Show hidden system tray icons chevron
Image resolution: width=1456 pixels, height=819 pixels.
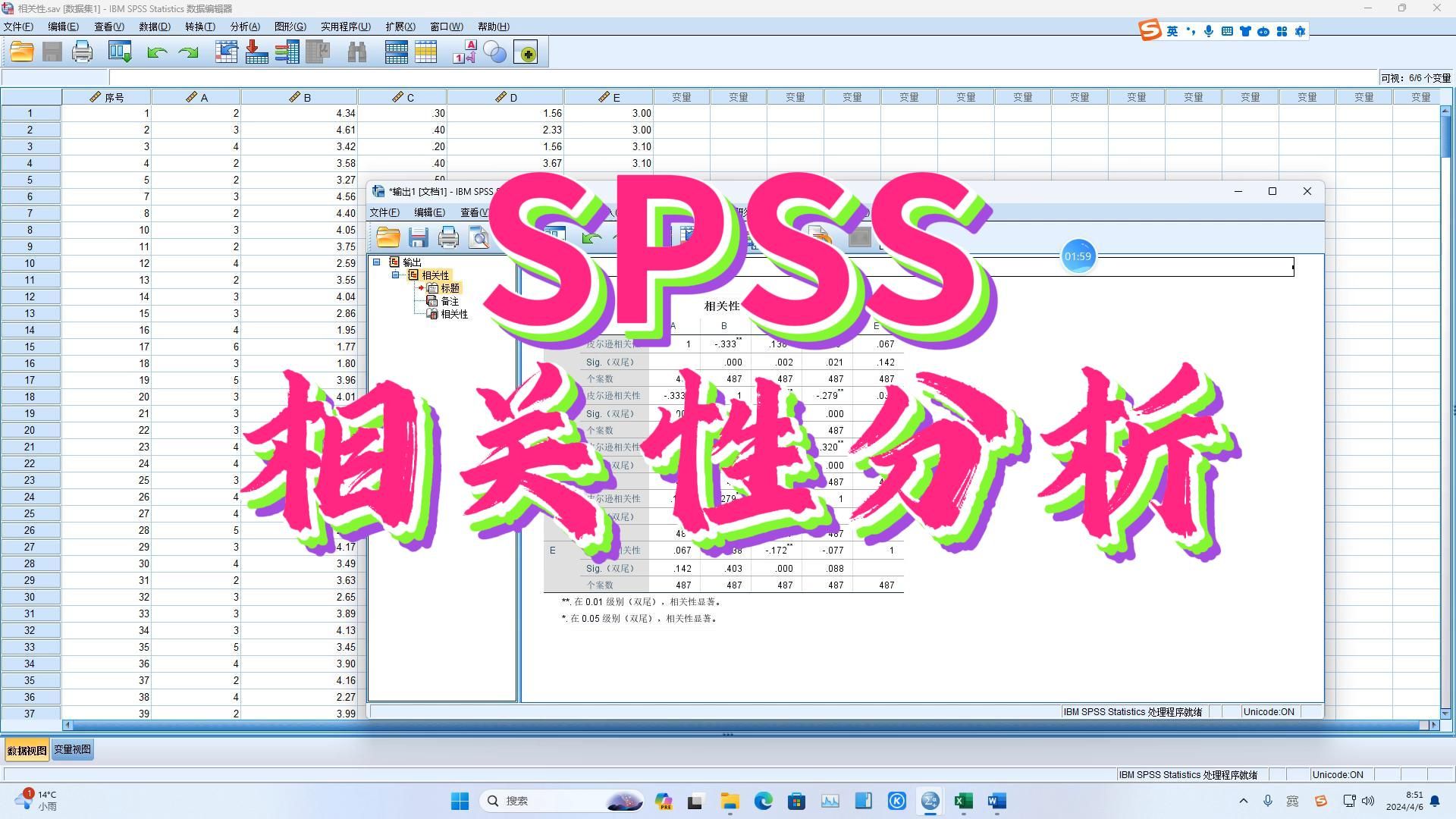click(1244, 801)
